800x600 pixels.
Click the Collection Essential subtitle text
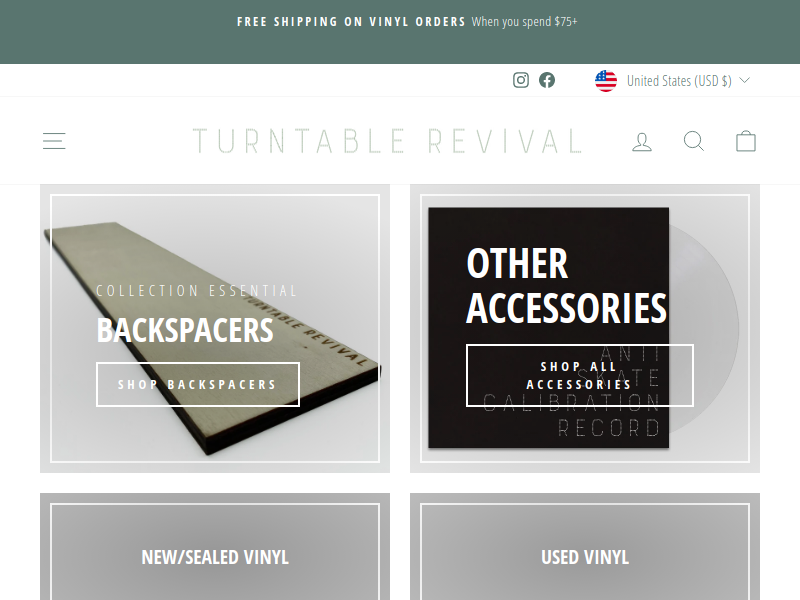pos(197,291)
